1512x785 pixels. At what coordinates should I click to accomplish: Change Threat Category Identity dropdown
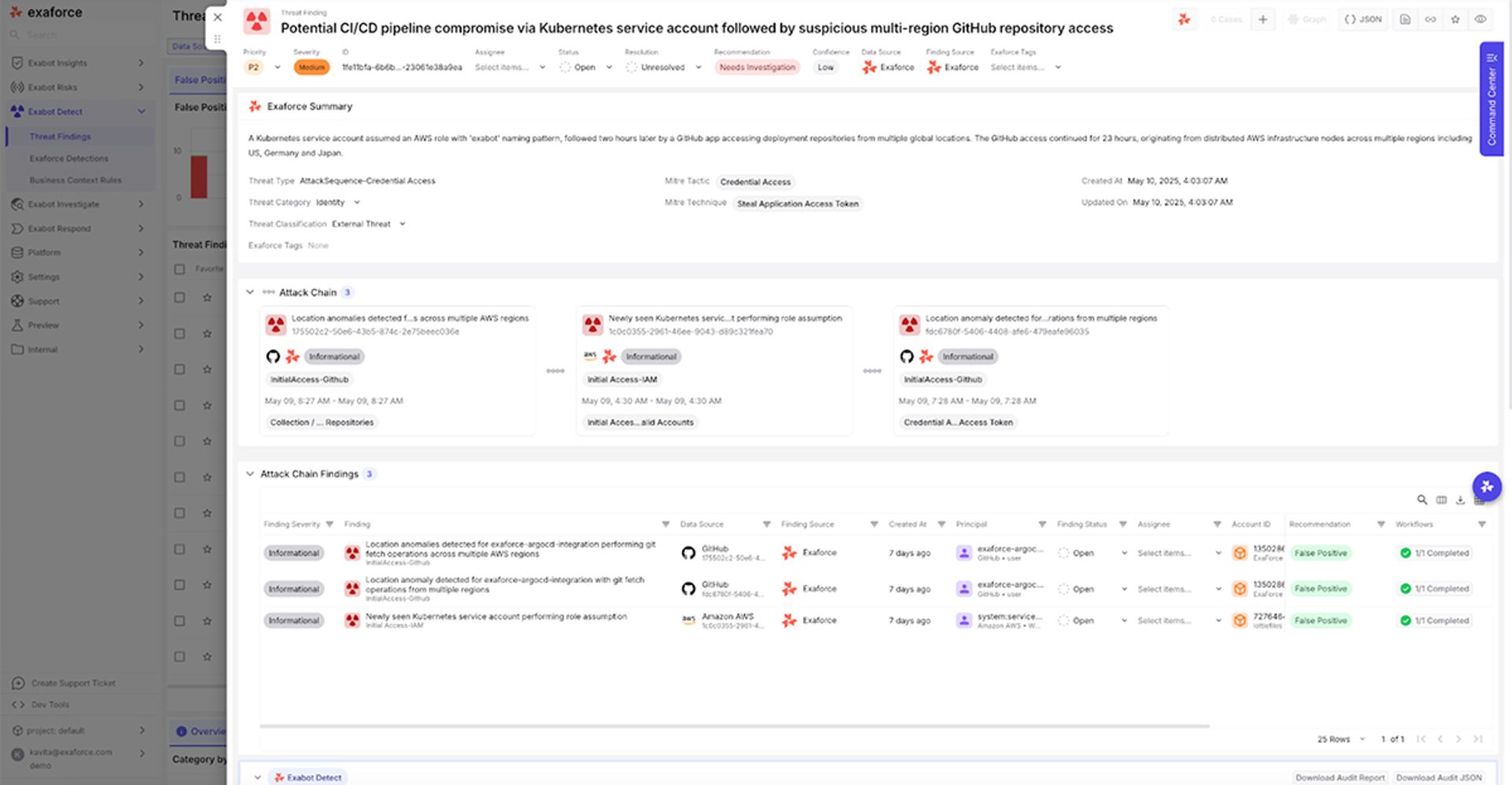tap(338, 202)
